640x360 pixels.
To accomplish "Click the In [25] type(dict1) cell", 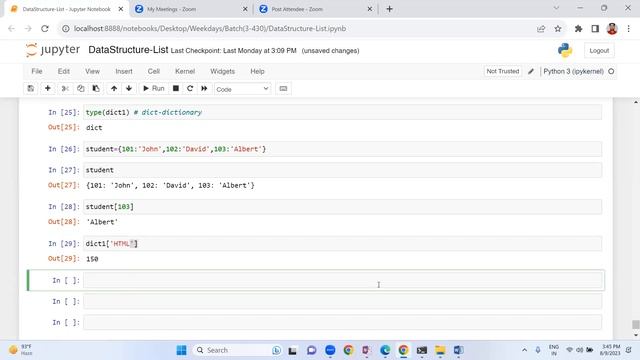I will point(342,112).
